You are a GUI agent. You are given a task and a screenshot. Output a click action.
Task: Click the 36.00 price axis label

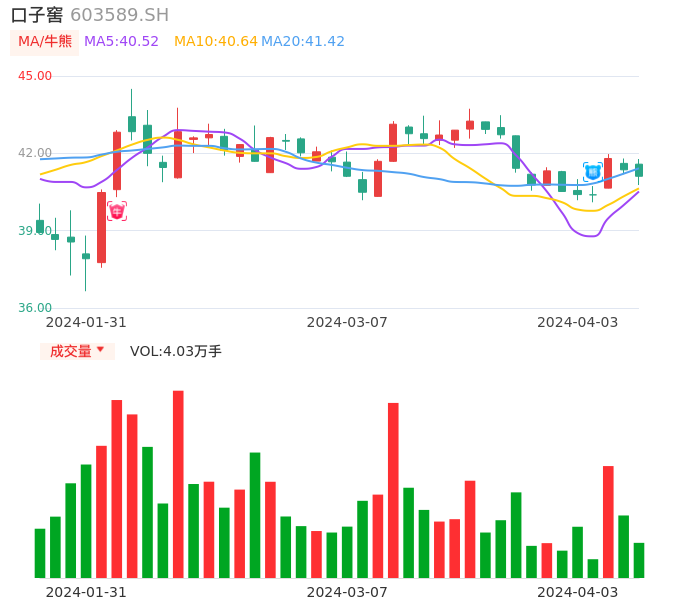point(35,308)
